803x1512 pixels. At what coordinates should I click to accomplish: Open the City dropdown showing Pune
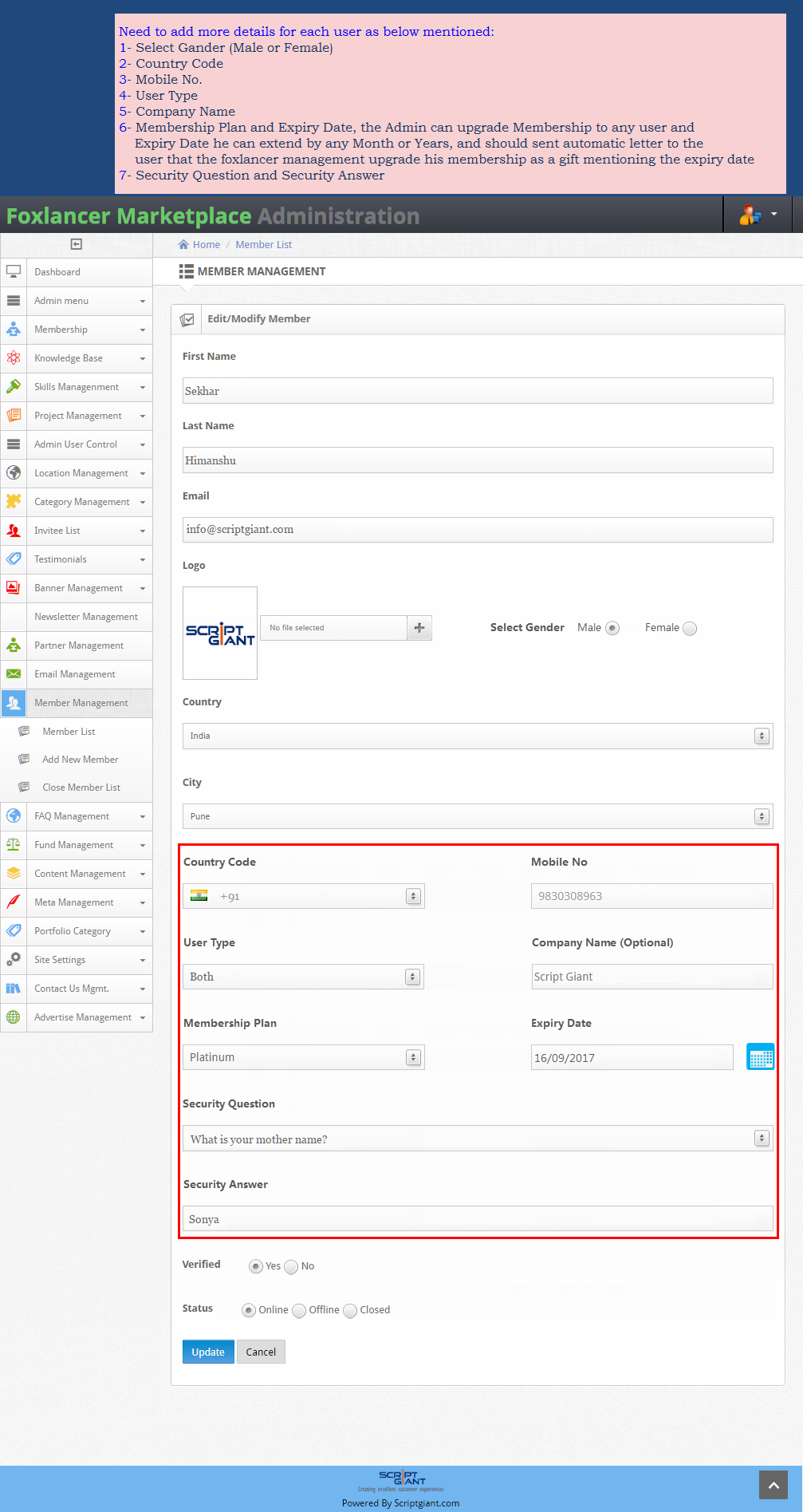[x=478, y=816]
